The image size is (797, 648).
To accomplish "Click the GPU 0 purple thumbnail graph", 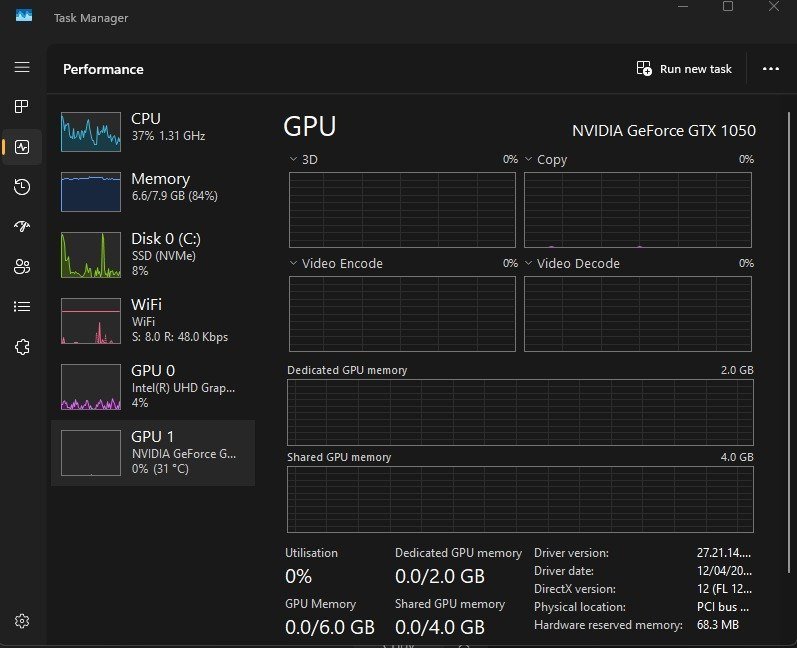I will pyautogui.click(x=91, y=387).
